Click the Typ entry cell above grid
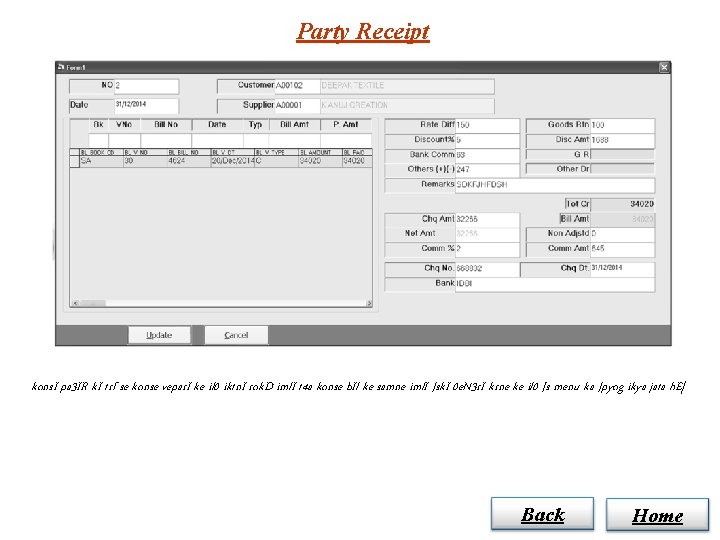The image size is (720, 540). [x=256, y=140]
